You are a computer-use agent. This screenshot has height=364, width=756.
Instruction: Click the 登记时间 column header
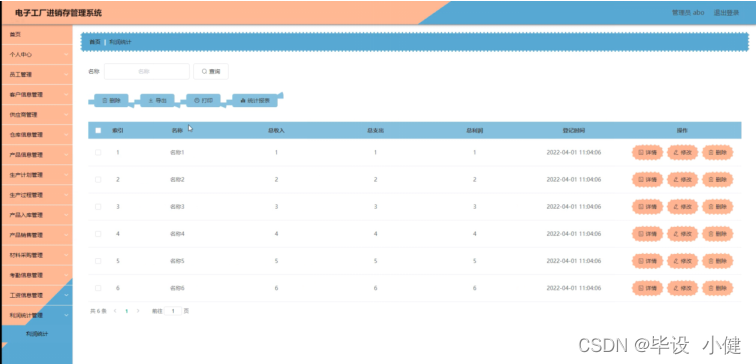coord(574,131)
